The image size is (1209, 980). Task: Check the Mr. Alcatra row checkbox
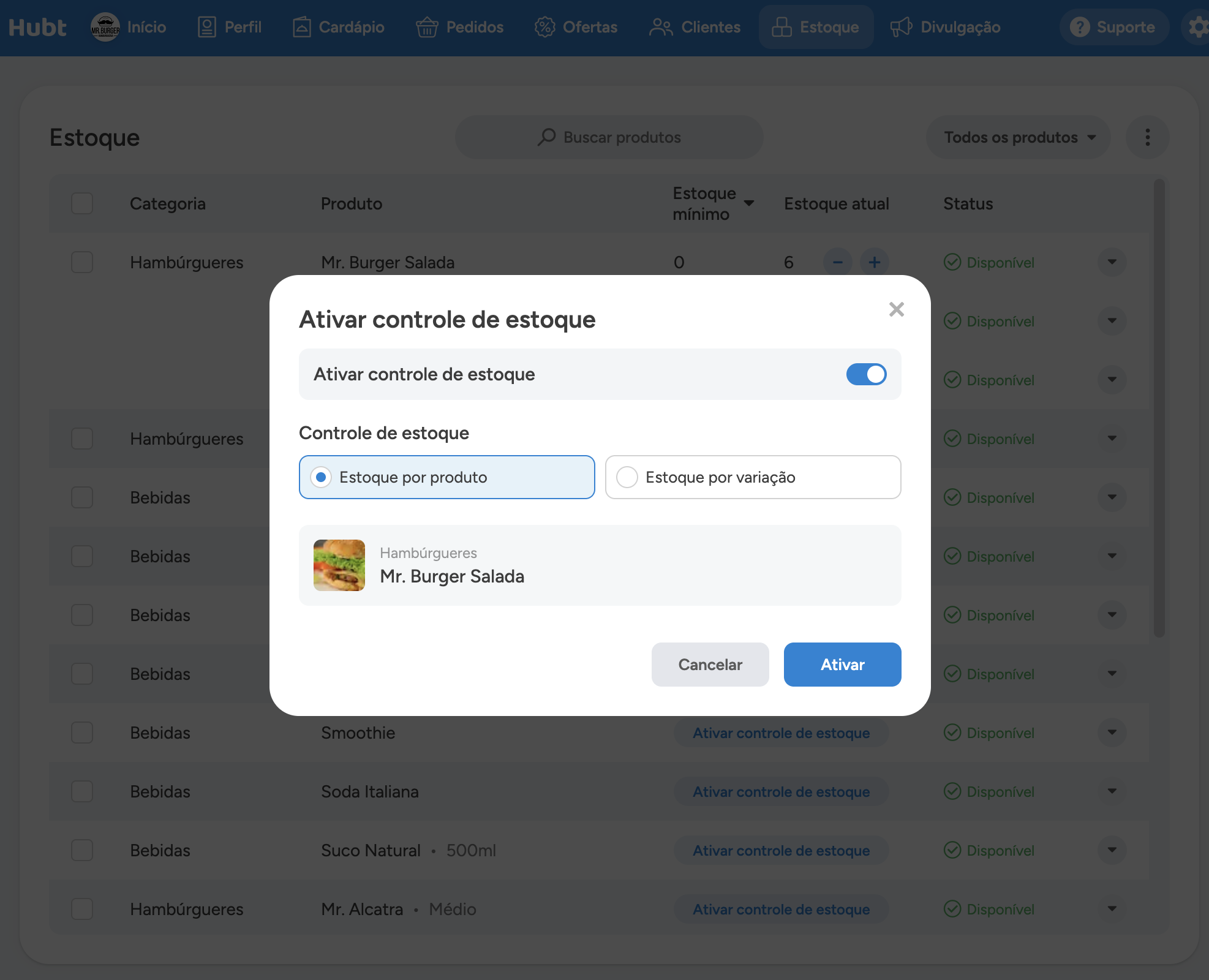[82, 909]
